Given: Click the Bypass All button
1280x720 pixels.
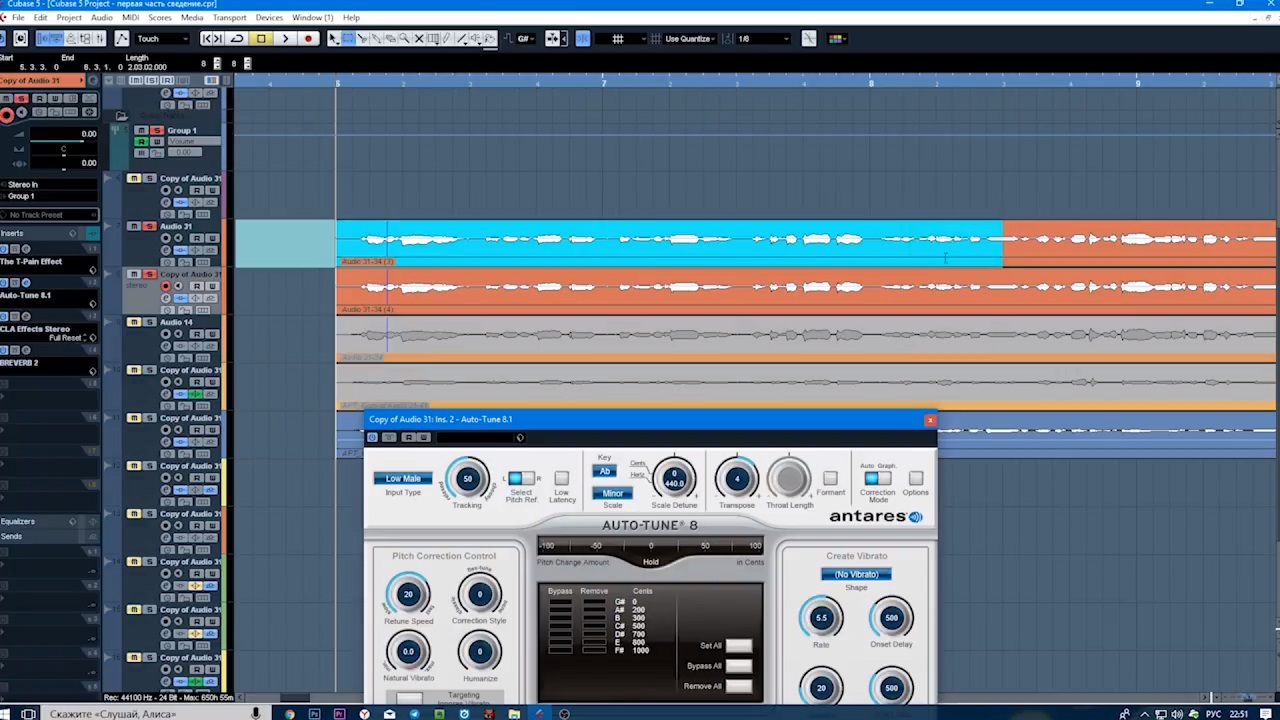Looking at the screenshot, I should [x=738, y=666].
